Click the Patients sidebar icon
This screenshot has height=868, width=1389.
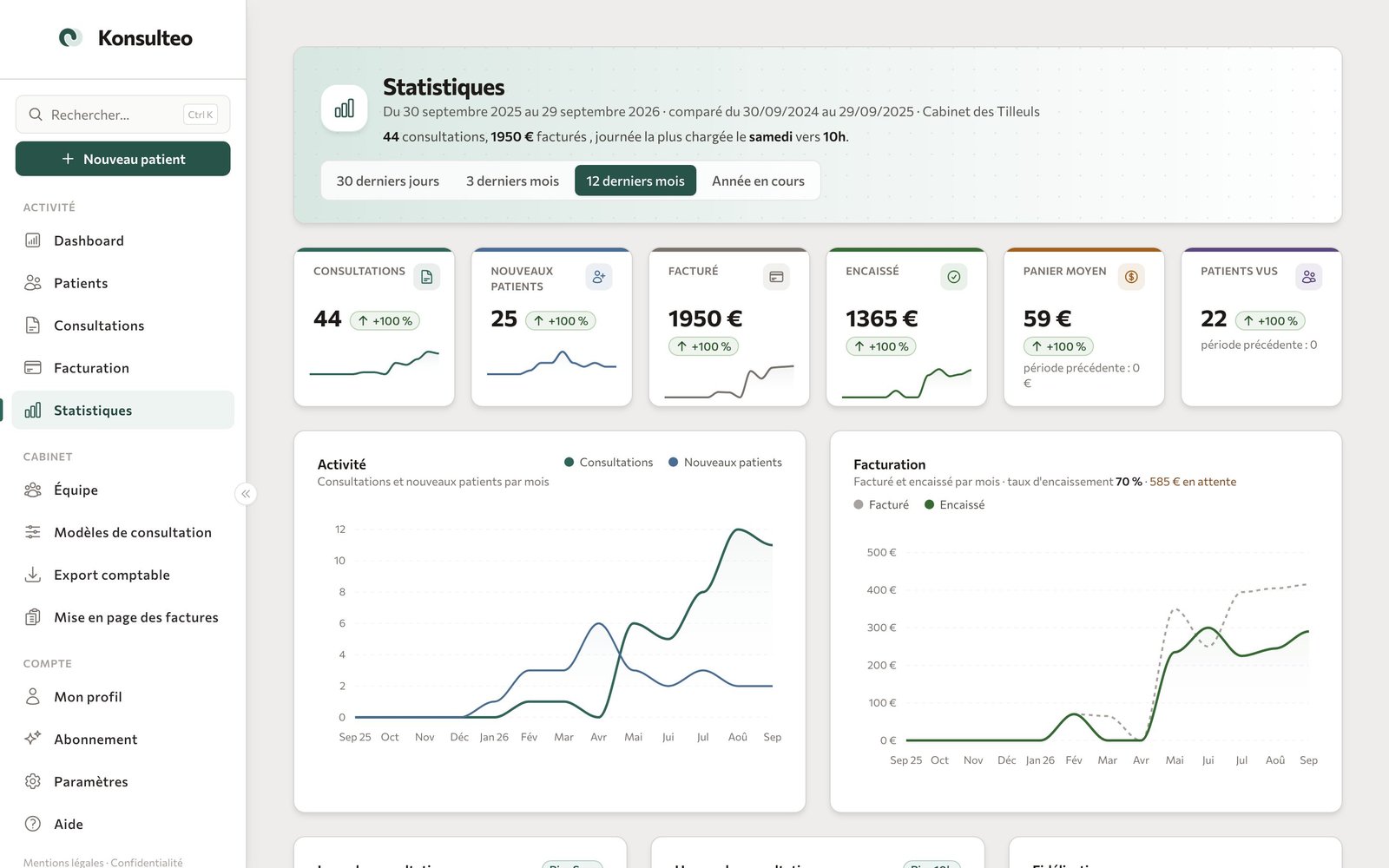(33, 283)
